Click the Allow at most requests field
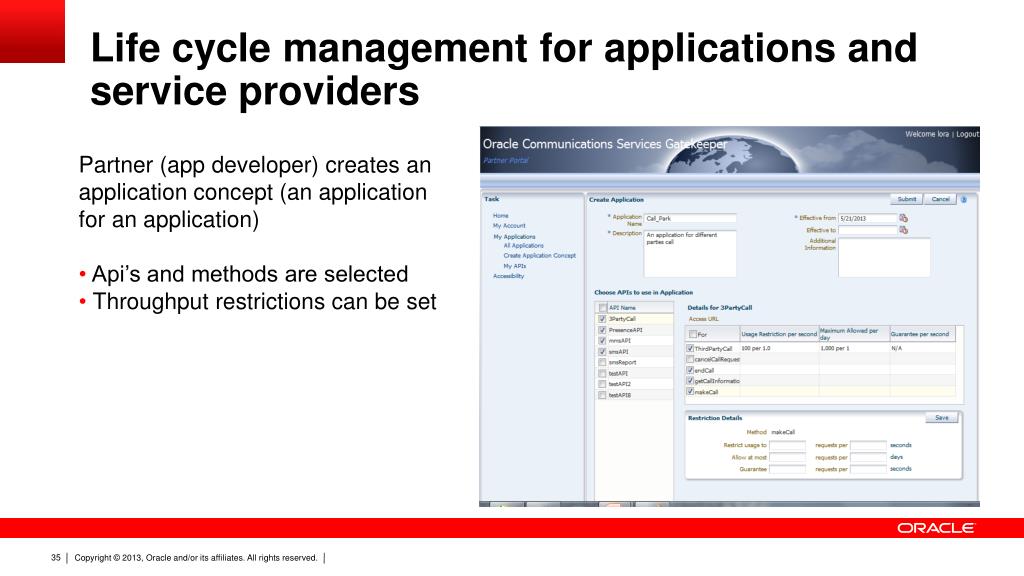This screenshot has height=576, width=1024. point(788,457)
